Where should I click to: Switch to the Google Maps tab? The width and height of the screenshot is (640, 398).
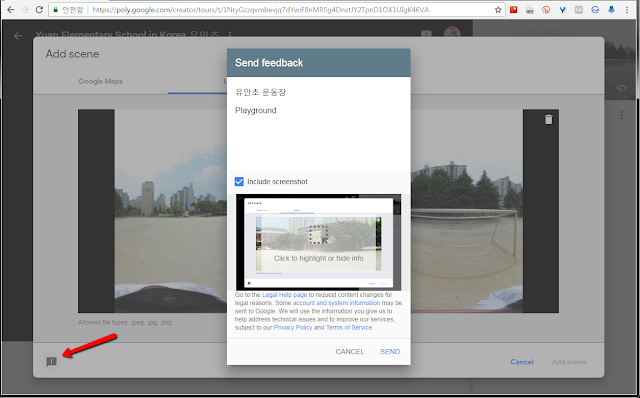point(100,81)
